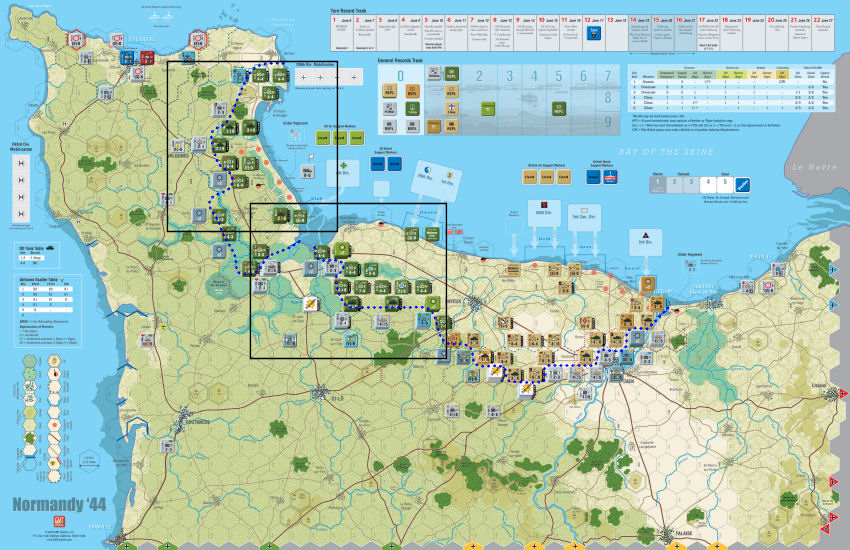
Task: Click the Clear weather box numbered 4
Action: click(708, 185)
